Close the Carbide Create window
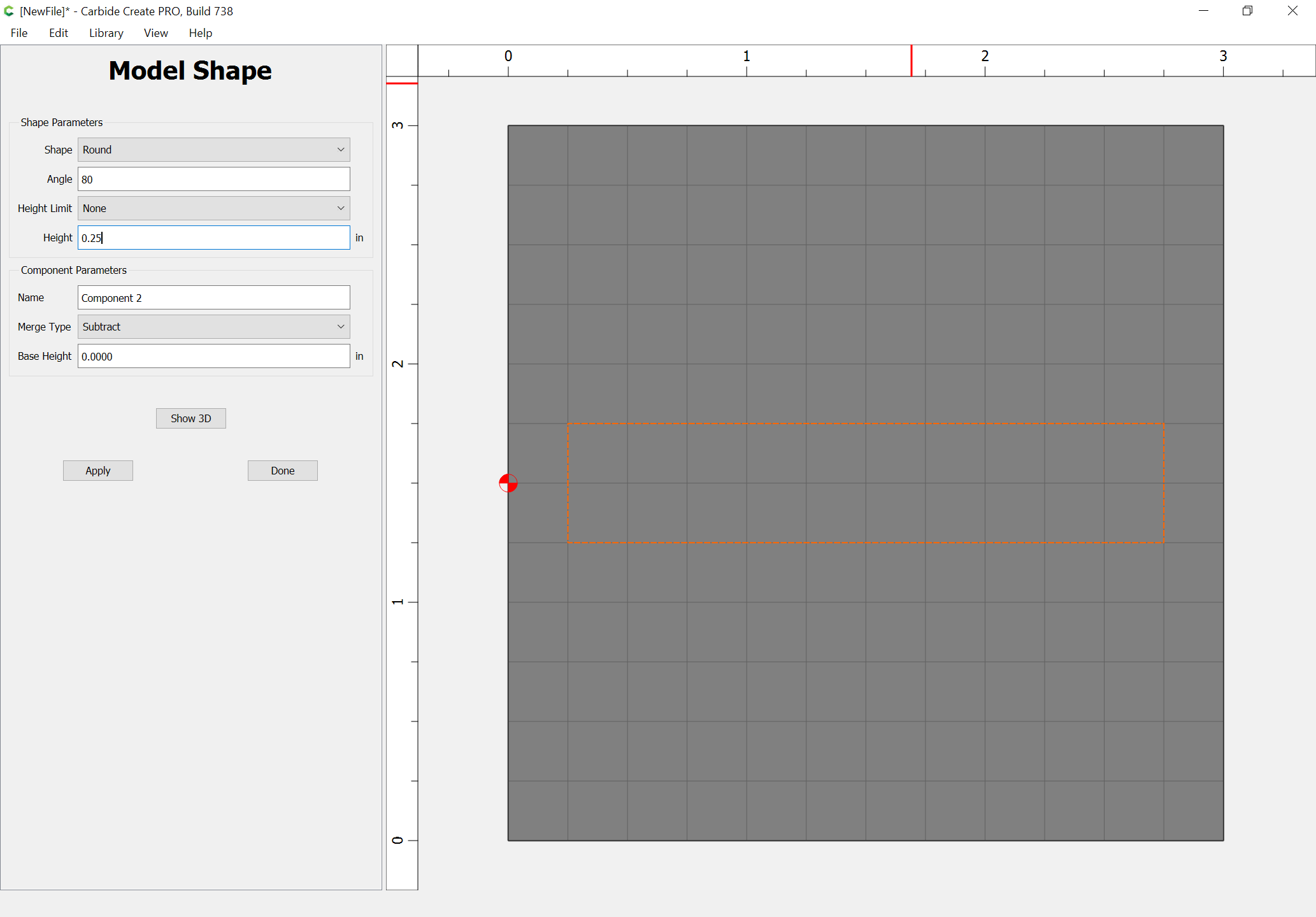 point(1293,11)
